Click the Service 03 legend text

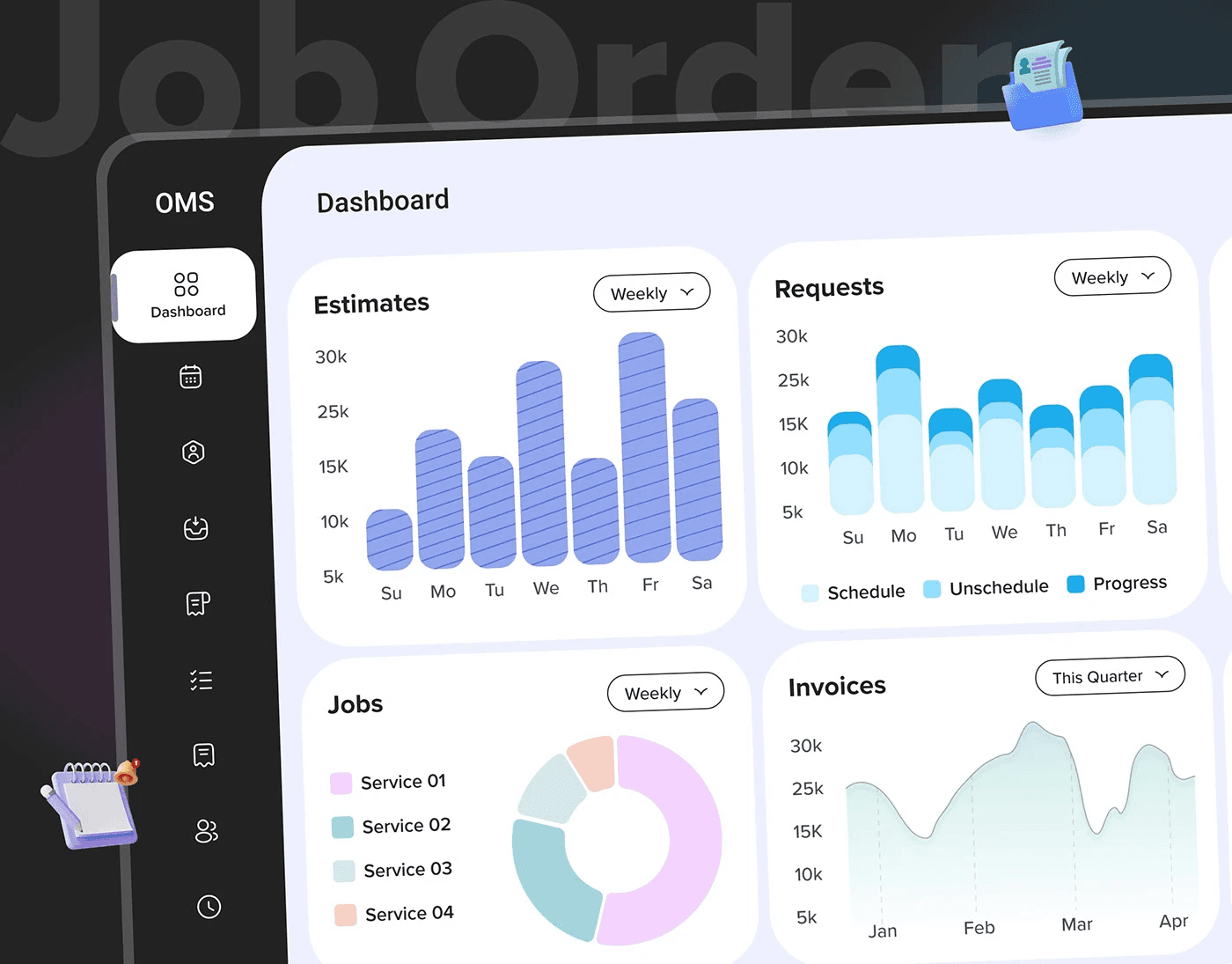pos(407,870)
